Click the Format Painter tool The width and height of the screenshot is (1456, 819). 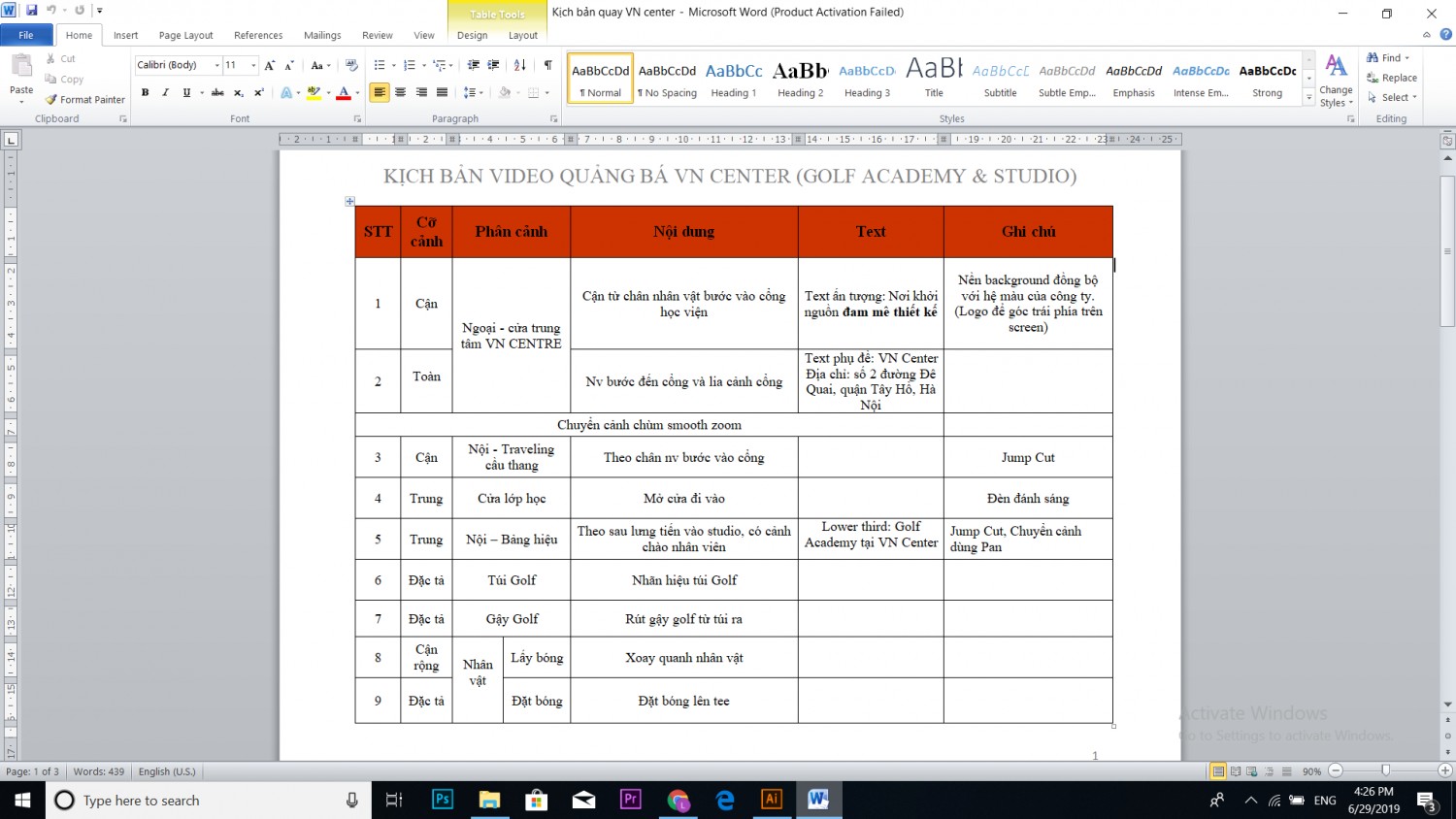(x=85, y=99)
